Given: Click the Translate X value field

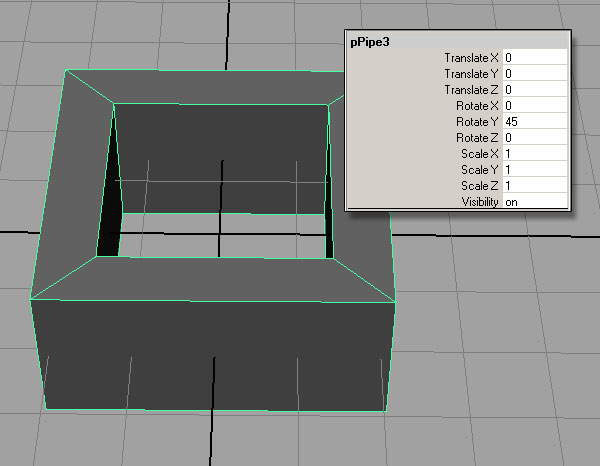Looking at the screenshot, I should [535, 58].
